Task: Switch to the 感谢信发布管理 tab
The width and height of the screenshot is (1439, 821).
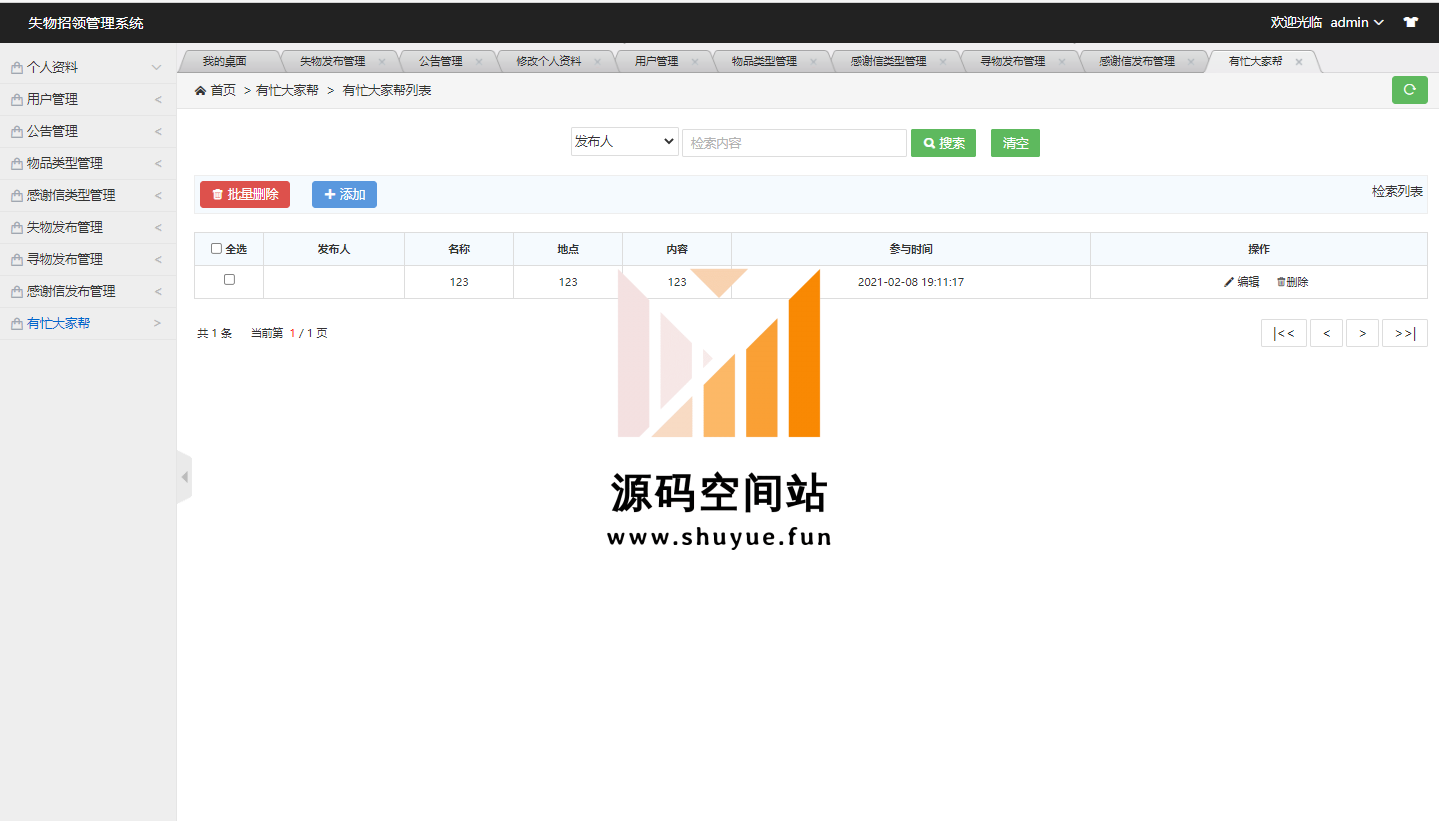Action: [1136, 61]
